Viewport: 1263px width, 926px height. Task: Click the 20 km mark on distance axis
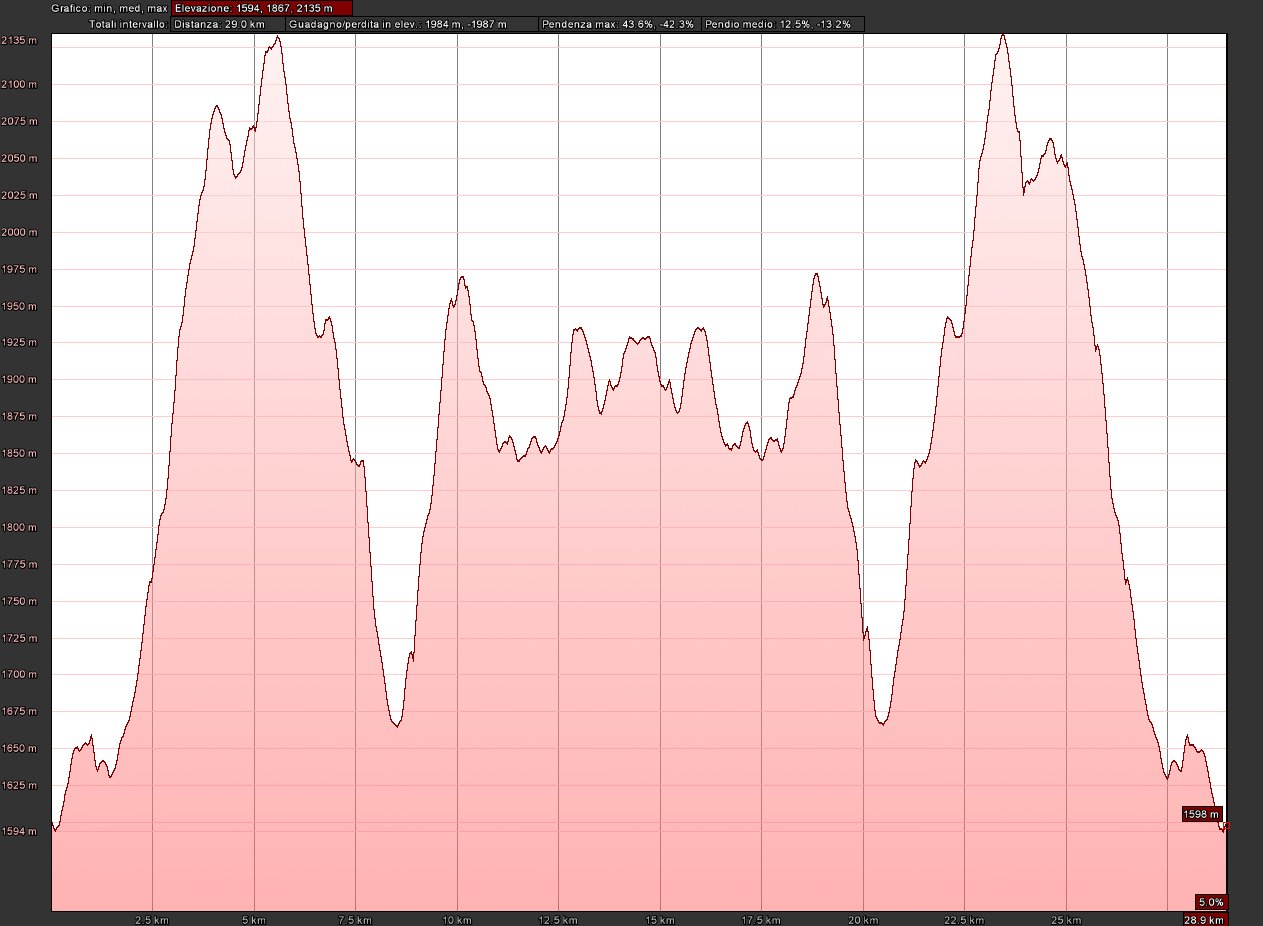863,918
